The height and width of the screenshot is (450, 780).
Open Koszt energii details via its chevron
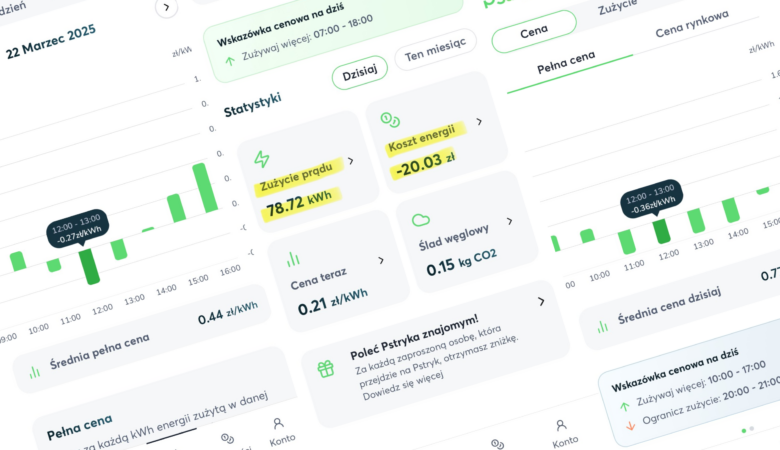pos(479,121)
